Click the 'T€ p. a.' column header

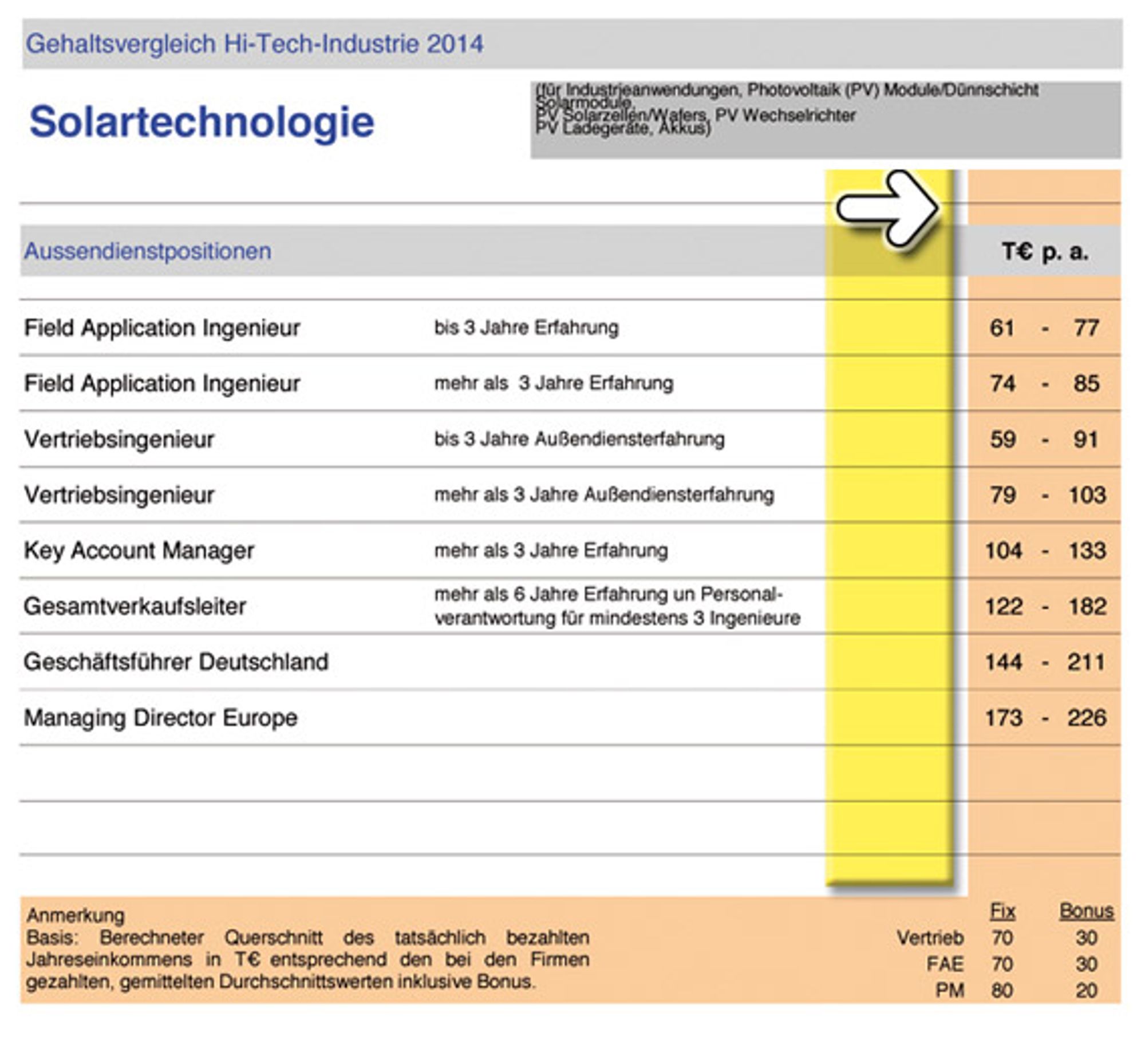pyautogui.click(x=1045, y=251)
